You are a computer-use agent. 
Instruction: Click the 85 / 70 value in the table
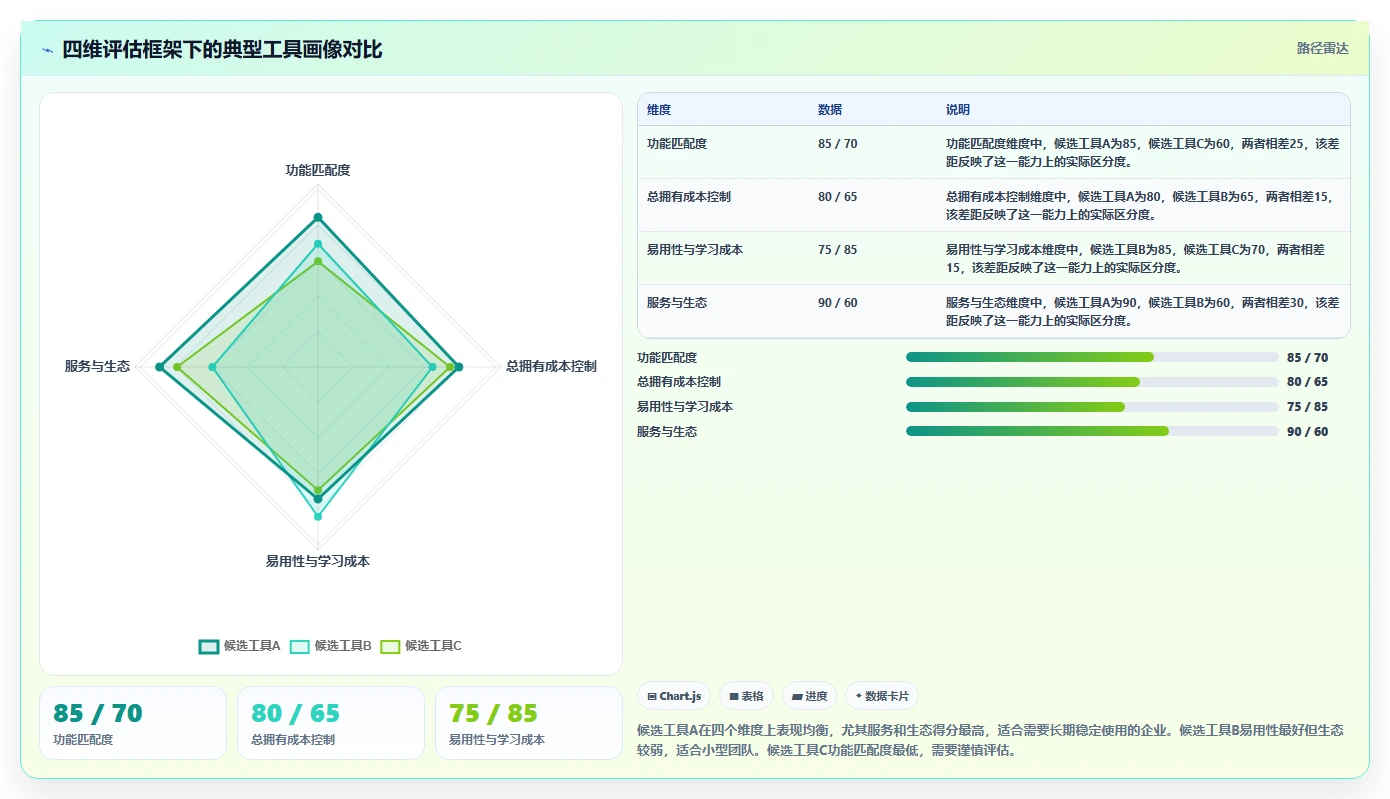point(837,144)
